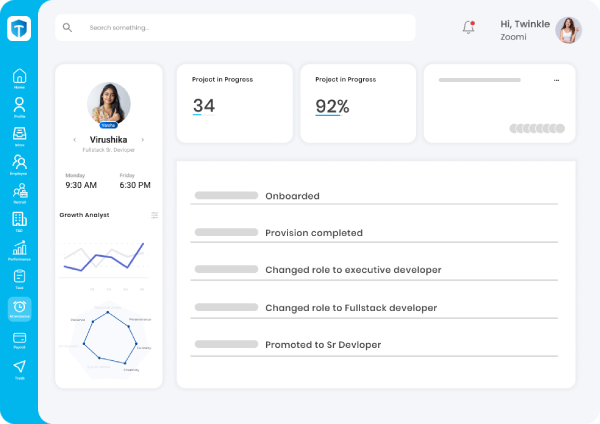Open Twinkle's profile avatar
The image size is (600, 424).
tap(568, 30)
